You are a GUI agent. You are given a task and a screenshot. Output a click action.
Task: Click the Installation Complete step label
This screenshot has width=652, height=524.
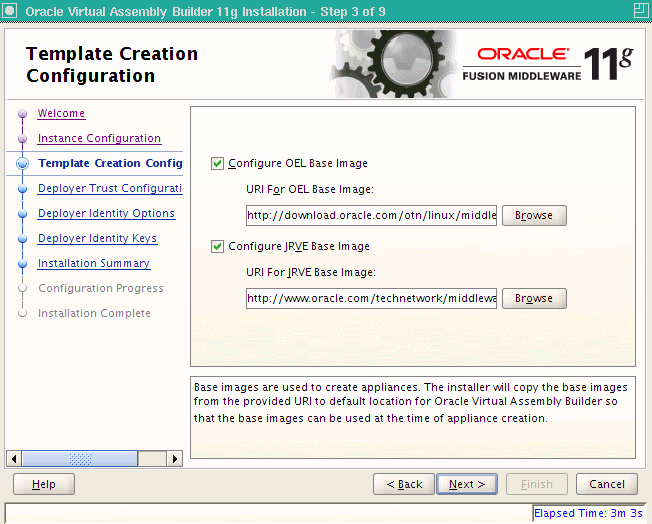(94, 313)
